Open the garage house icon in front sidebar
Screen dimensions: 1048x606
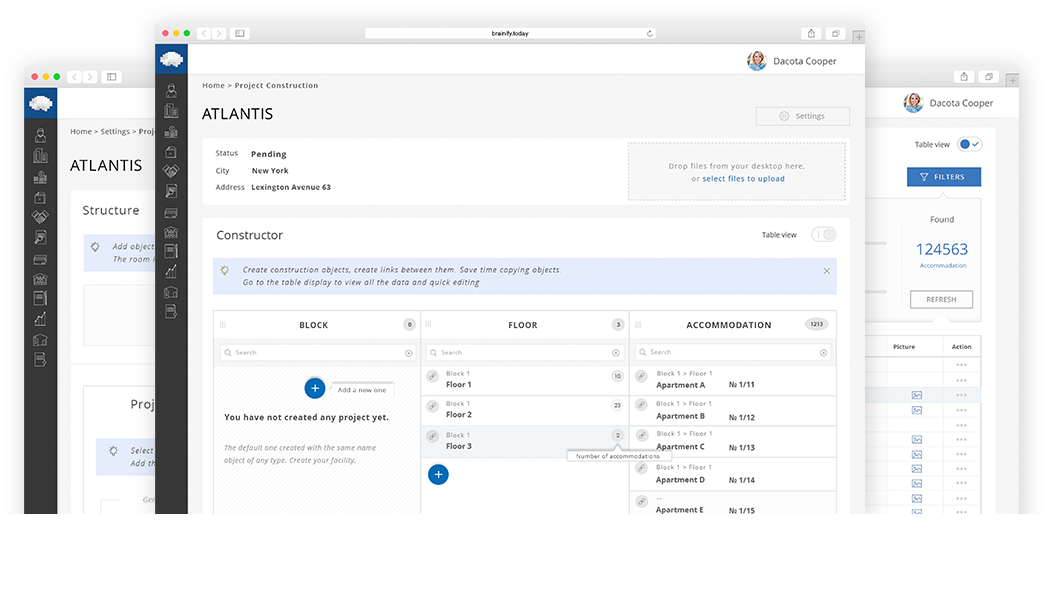(x=171, y=292)
